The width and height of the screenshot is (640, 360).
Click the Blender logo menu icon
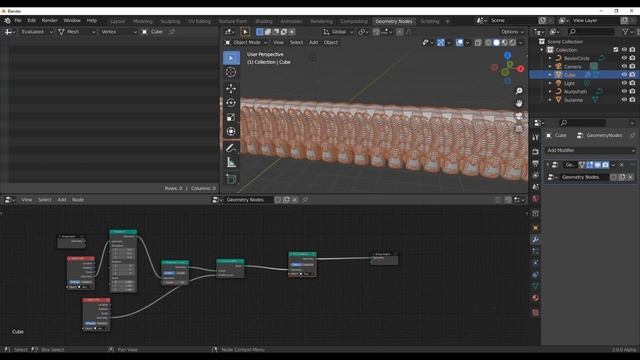tap(7, 20)
